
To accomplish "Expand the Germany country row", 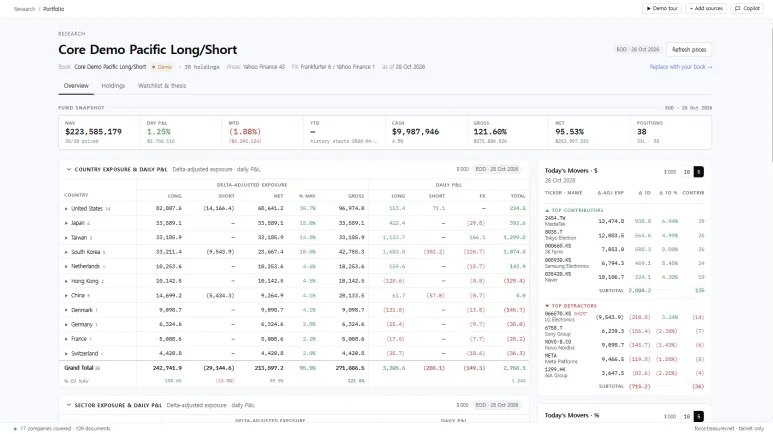I will coord(66,325).
